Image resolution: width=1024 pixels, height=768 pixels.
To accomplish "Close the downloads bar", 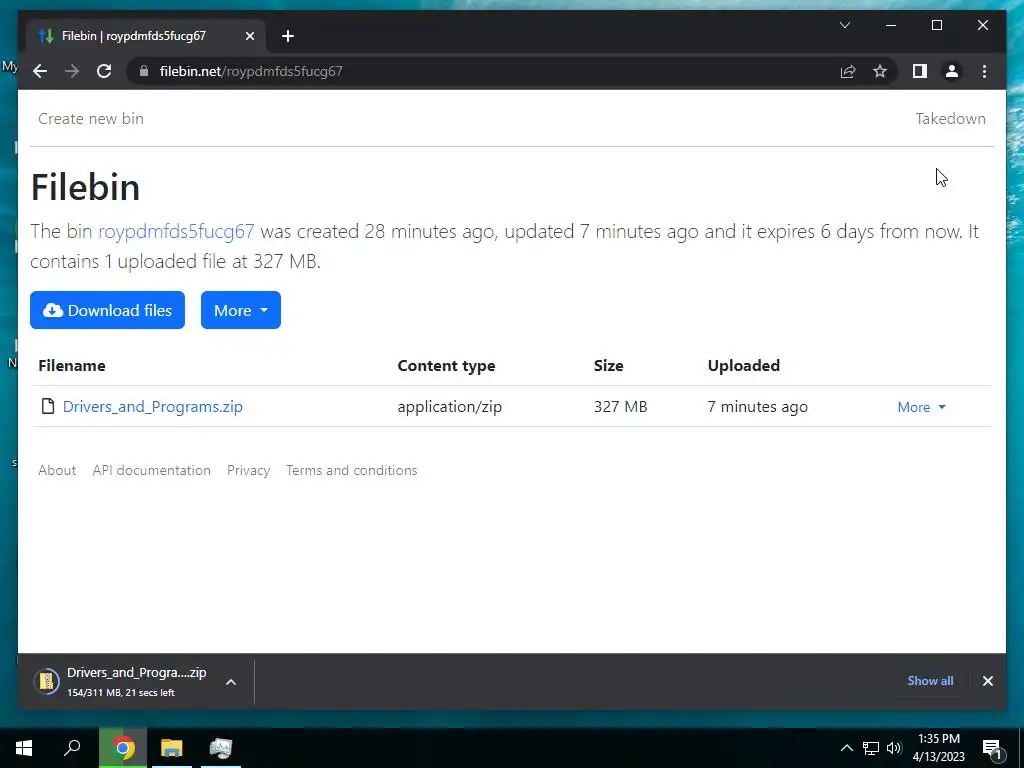I will point(987,681).
